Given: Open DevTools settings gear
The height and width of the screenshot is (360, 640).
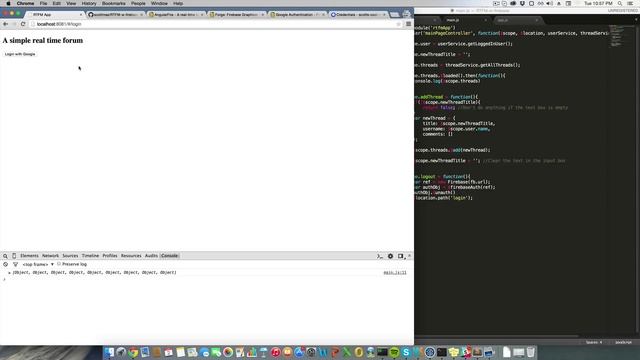Looking at the screenshot, I should tap(390, 256).
